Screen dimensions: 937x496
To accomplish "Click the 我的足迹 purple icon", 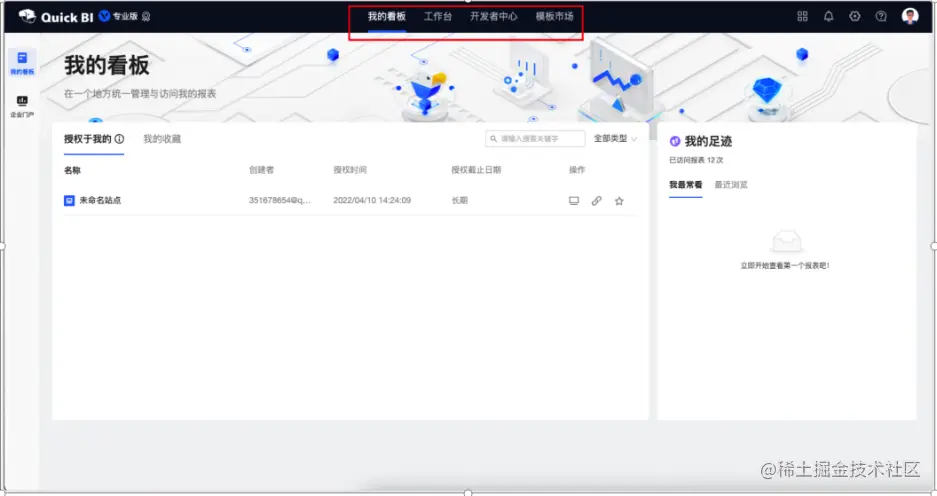I will 675,142.
